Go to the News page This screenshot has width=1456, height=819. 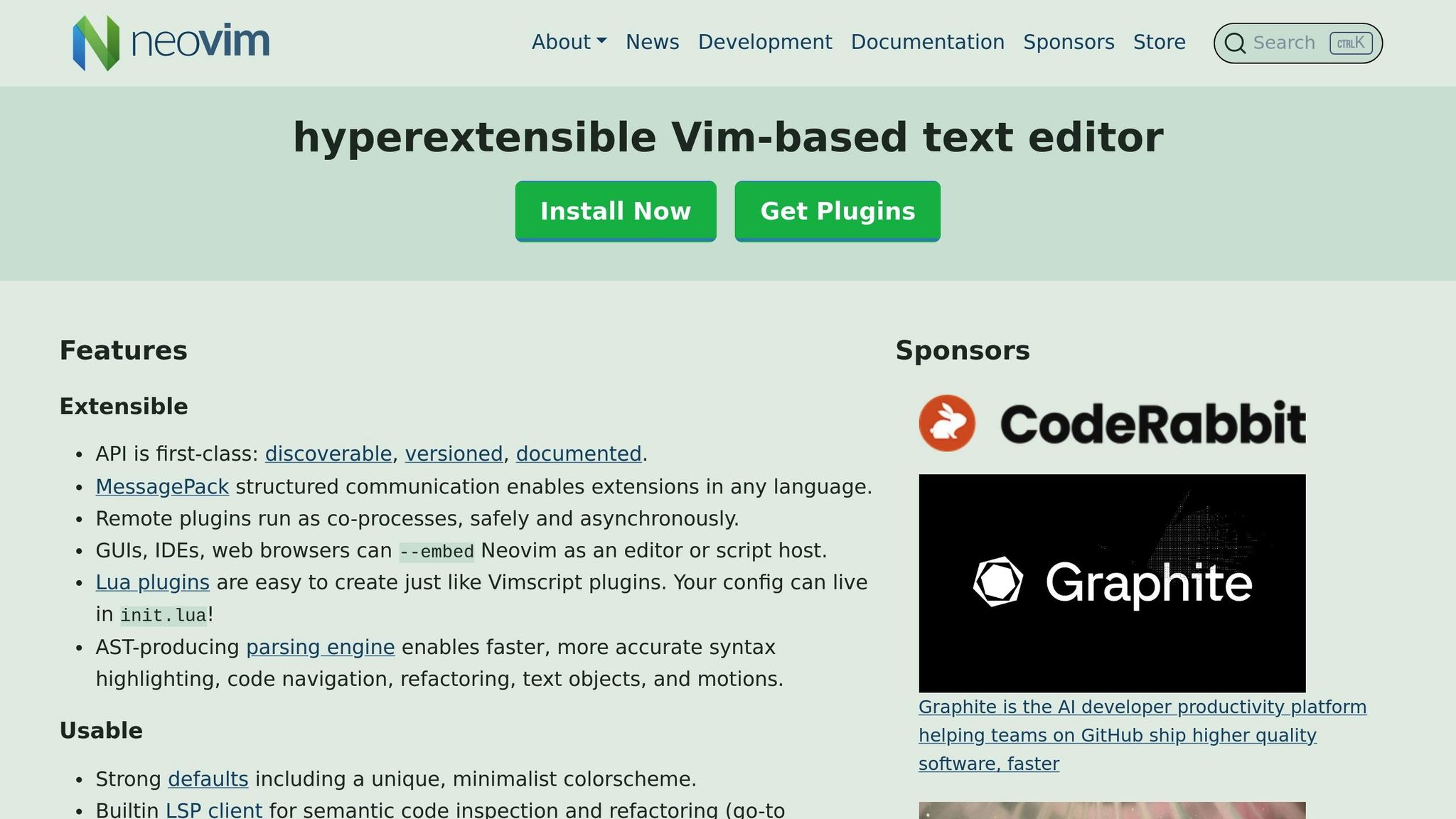(652, 42)
